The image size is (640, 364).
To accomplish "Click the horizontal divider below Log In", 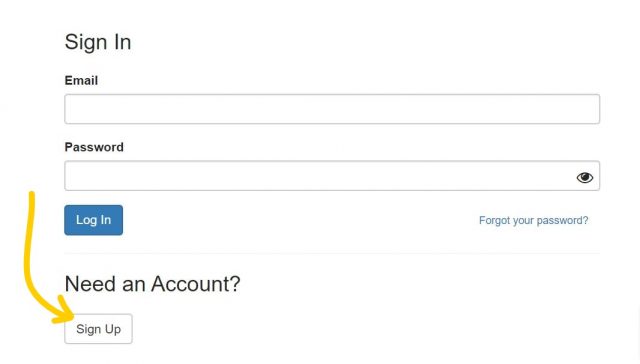I will 332,253.
